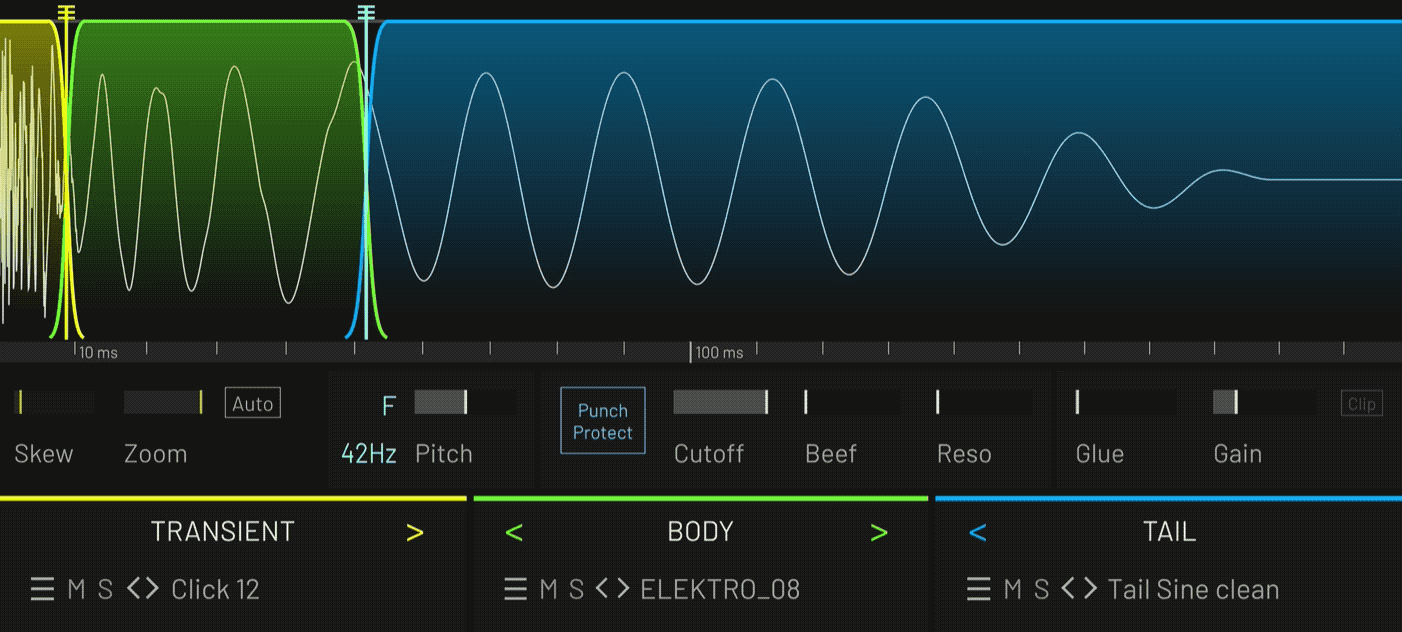Screen dimensions: 1402x632
Task: Select the BODY section header
Action: pos(700,532)
